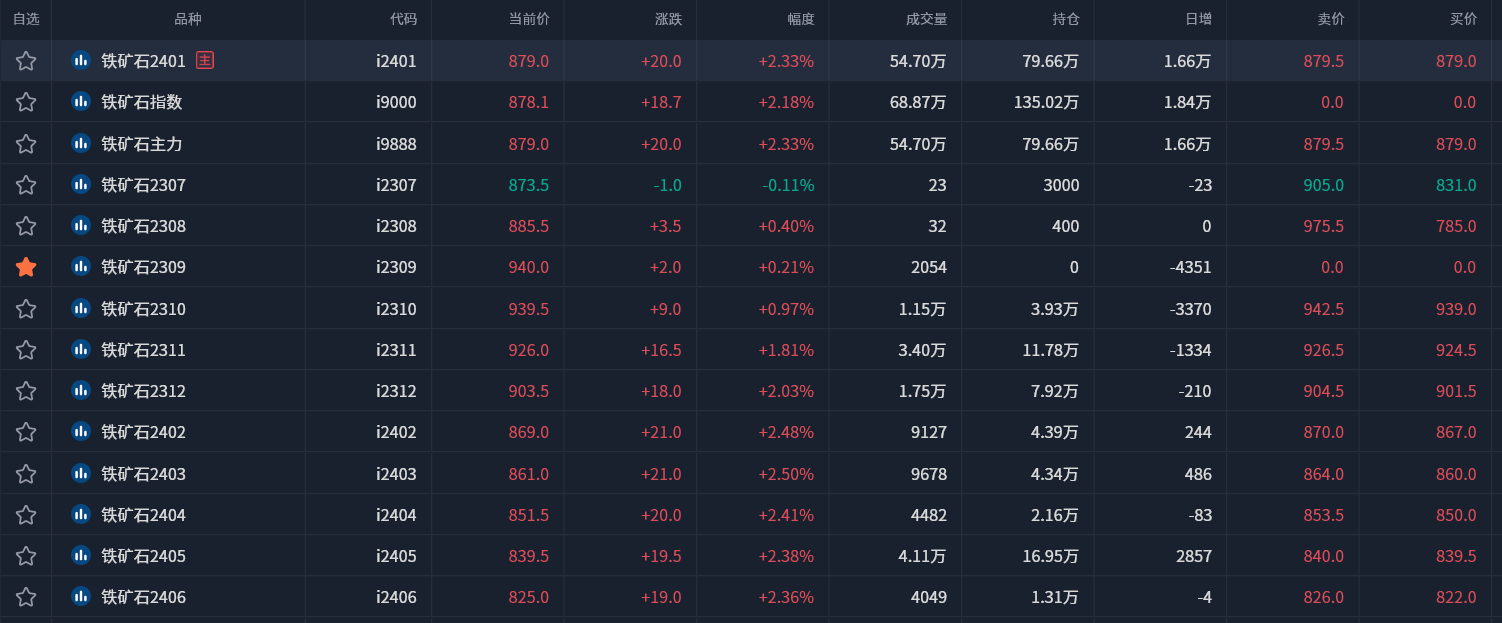Open chart icon for 铁矿石主力
Screen dimensions: 1502x623
(x=81, y=143)
